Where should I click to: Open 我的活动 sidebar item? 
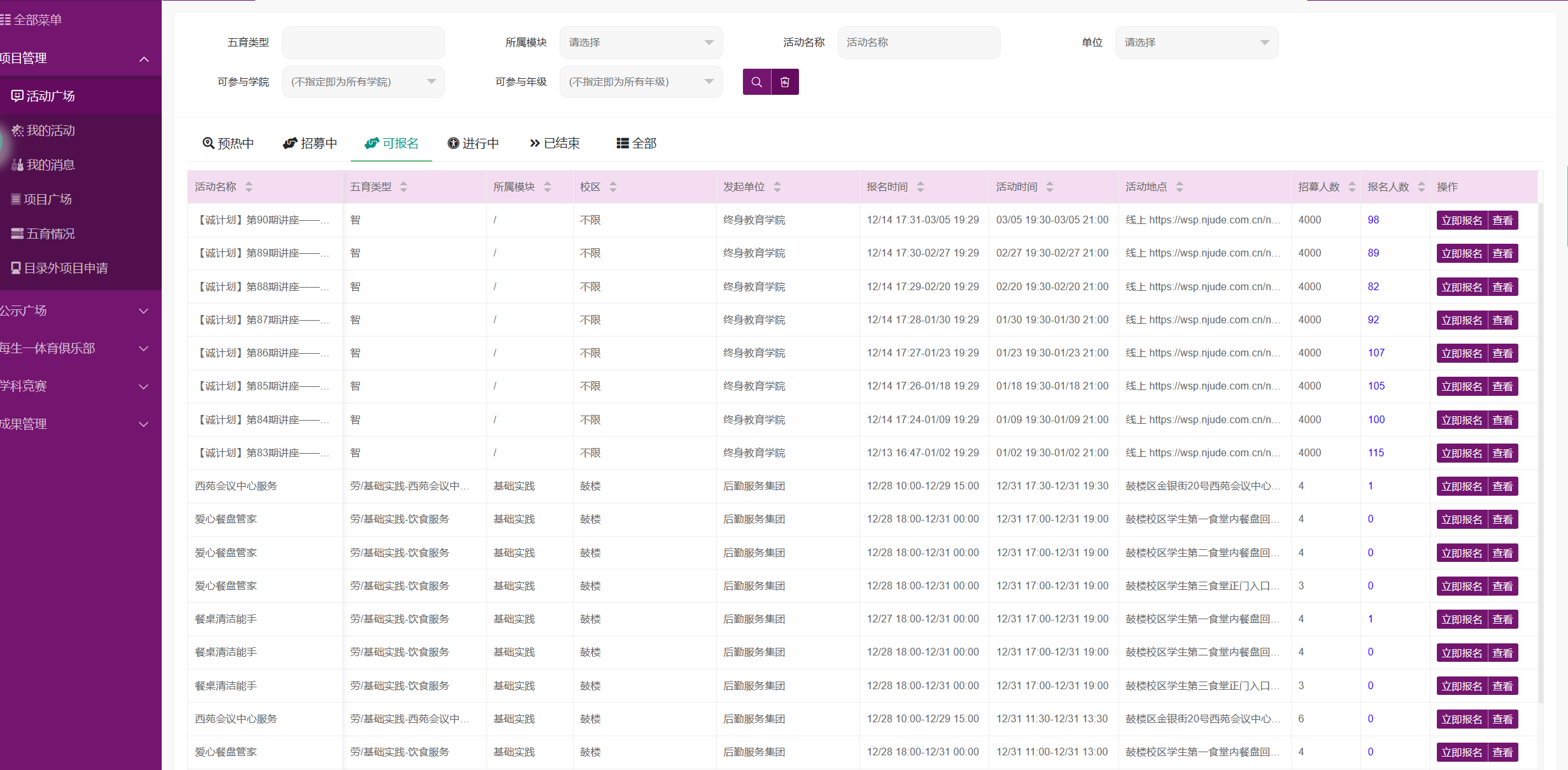tap(50, 130)
